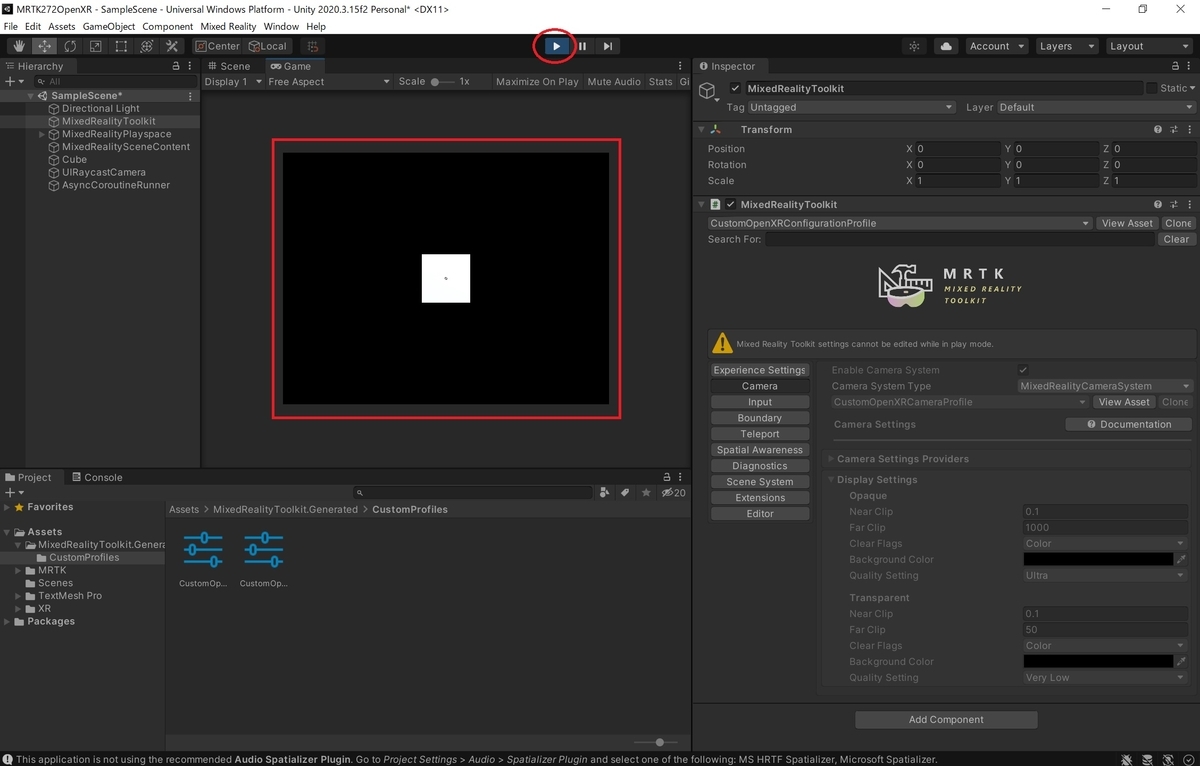Viewport: 1200px width, 766px height.
Task: Select the Rotate tool
Action: pyautogui.click(x=70, y=46)
